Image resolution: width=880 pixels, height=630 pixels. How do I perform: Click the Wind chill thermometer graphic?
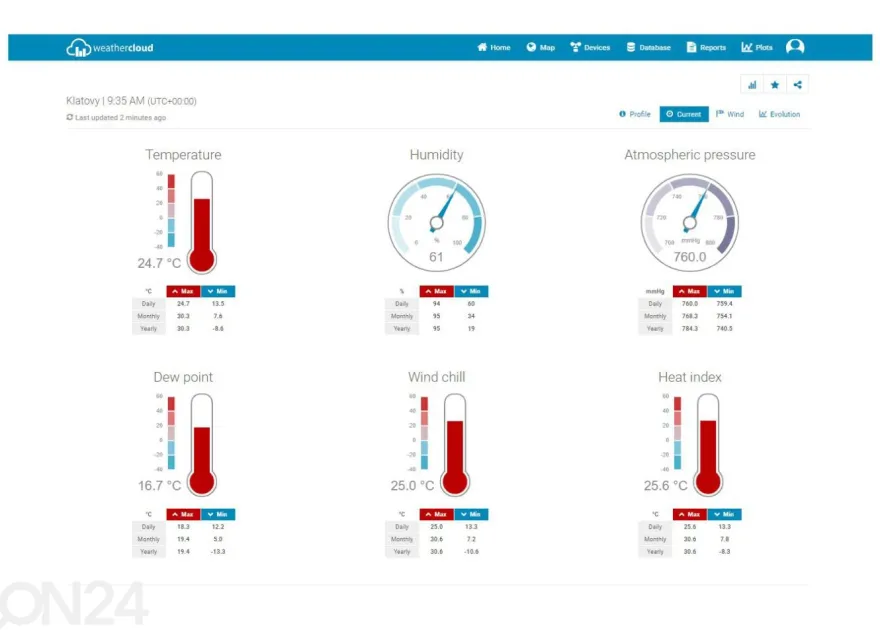click(455, 445)
